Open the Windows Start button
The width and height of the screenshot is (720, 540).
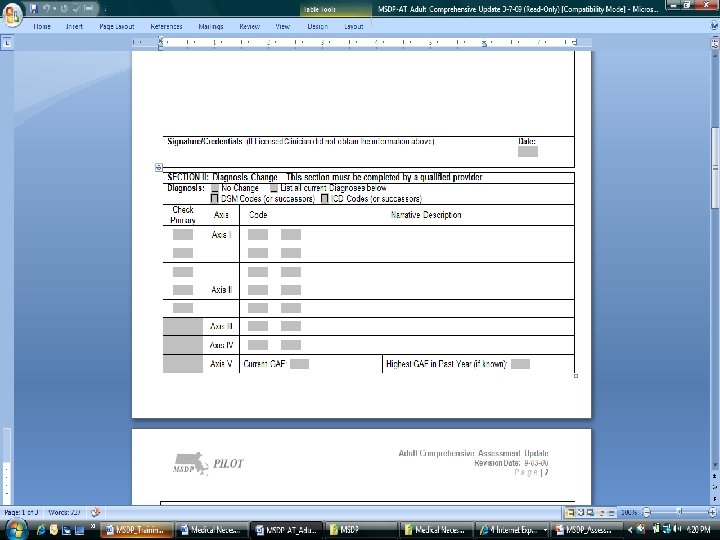pos(15,529)
